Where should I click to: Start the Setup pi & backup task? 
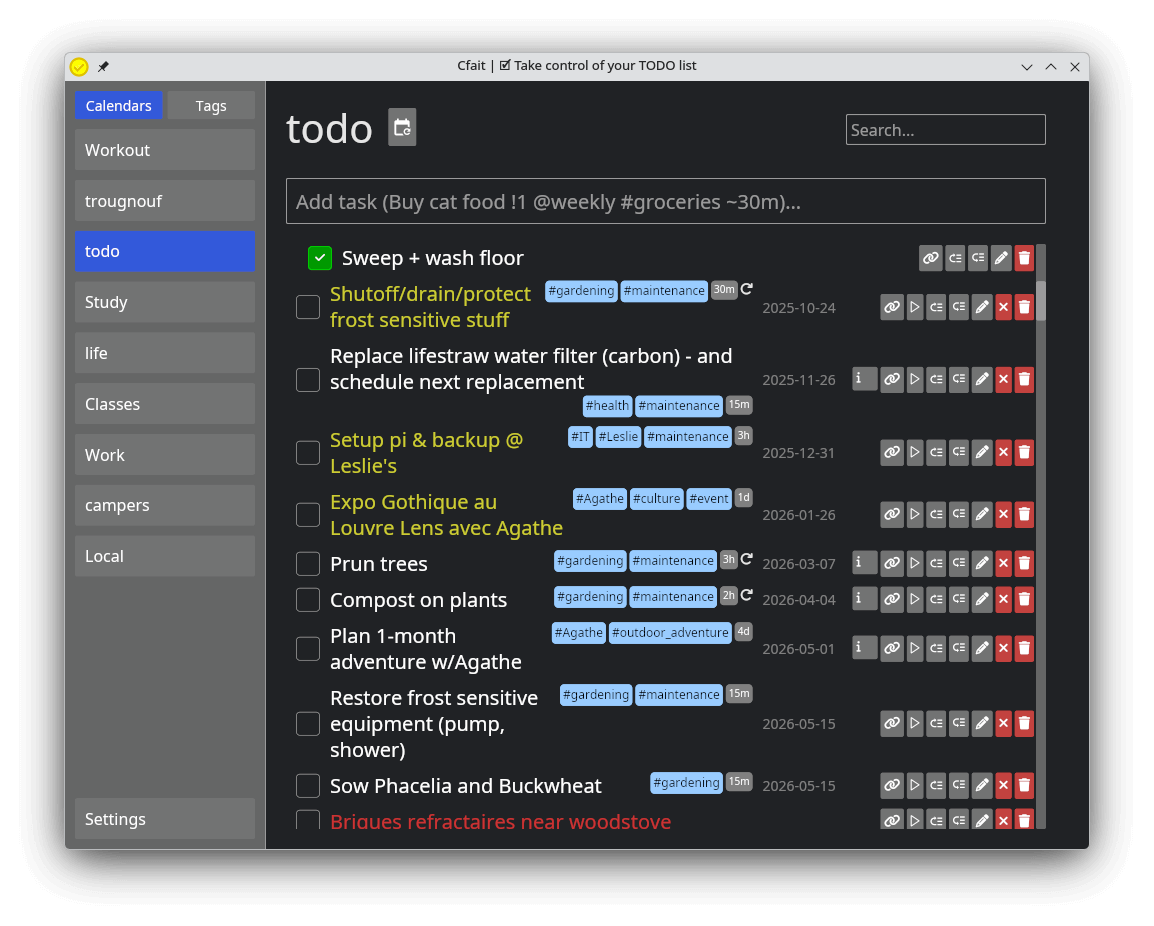pyautogui.click(x=914, y=453)
